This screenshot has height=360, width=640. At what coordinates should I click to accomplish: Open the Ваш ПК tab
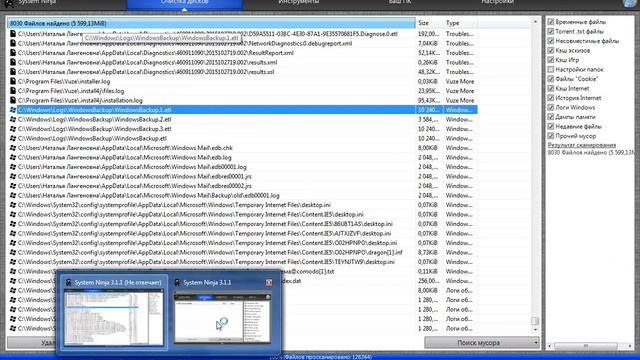coord(400,2)
